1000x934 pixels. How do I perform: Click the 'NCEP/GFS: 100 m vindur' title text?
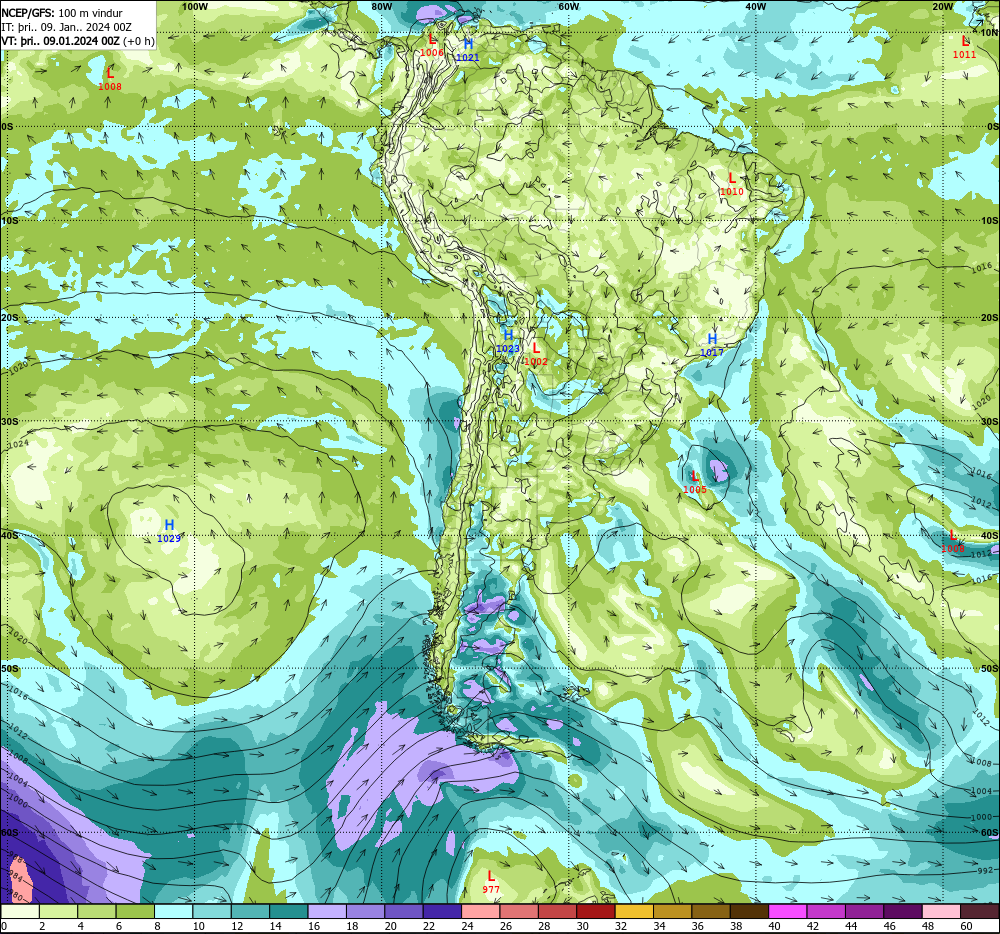click(62, 13)
